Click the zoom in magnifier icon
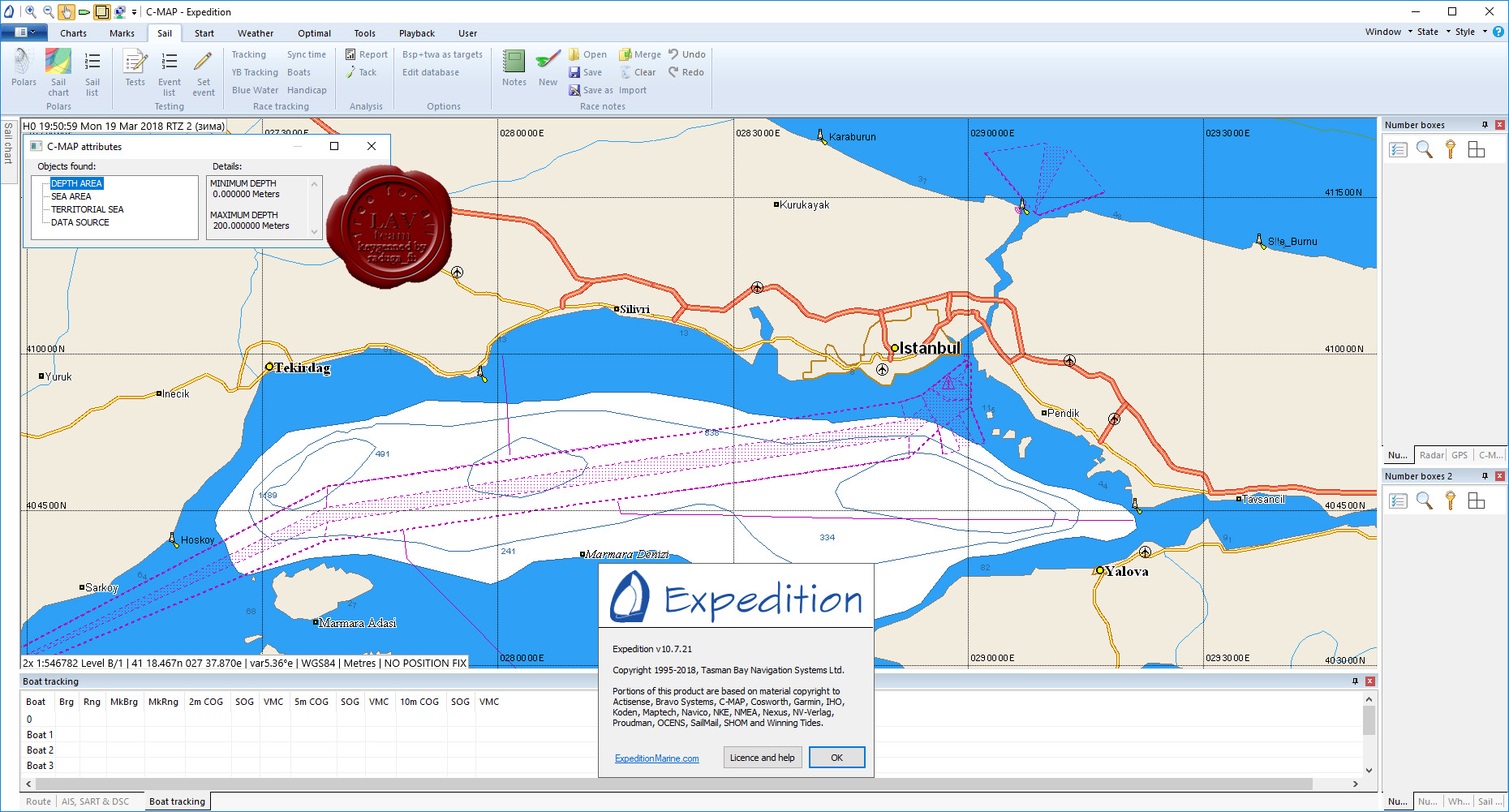Image resolution: width=1509 pixels, height=812 pixels. point(30,11)
